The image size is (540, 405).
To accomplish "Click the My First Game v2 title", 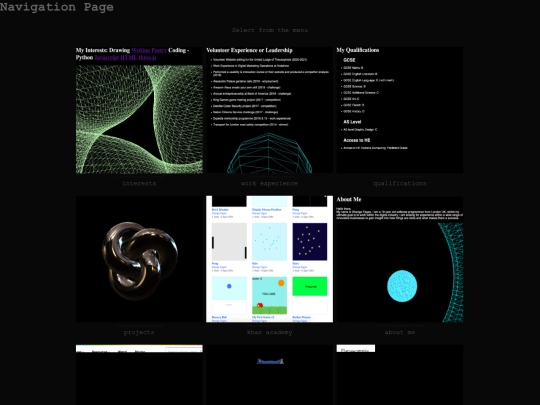I will coord(263,317).
